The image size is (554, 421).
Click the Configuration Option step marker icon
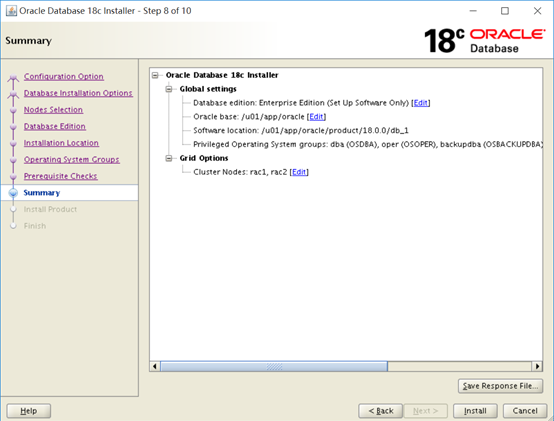pyautogui.click(x=13, y=77)
